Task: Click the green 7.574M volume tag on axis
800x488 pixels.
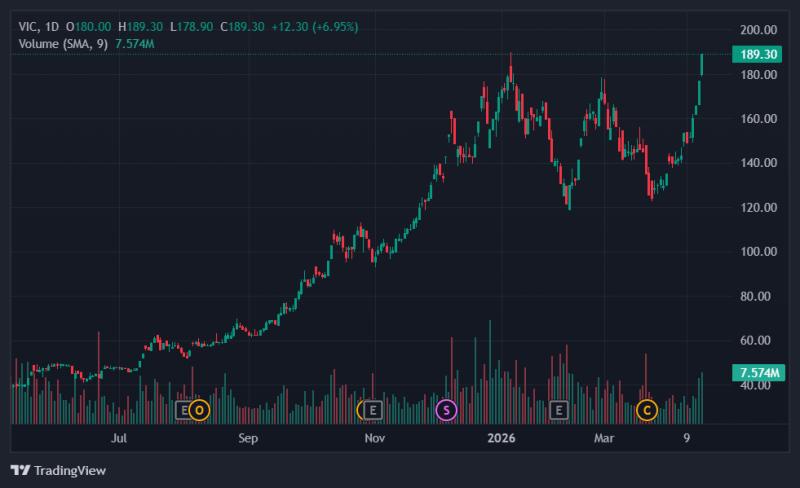Action: [x=758, y=373]
